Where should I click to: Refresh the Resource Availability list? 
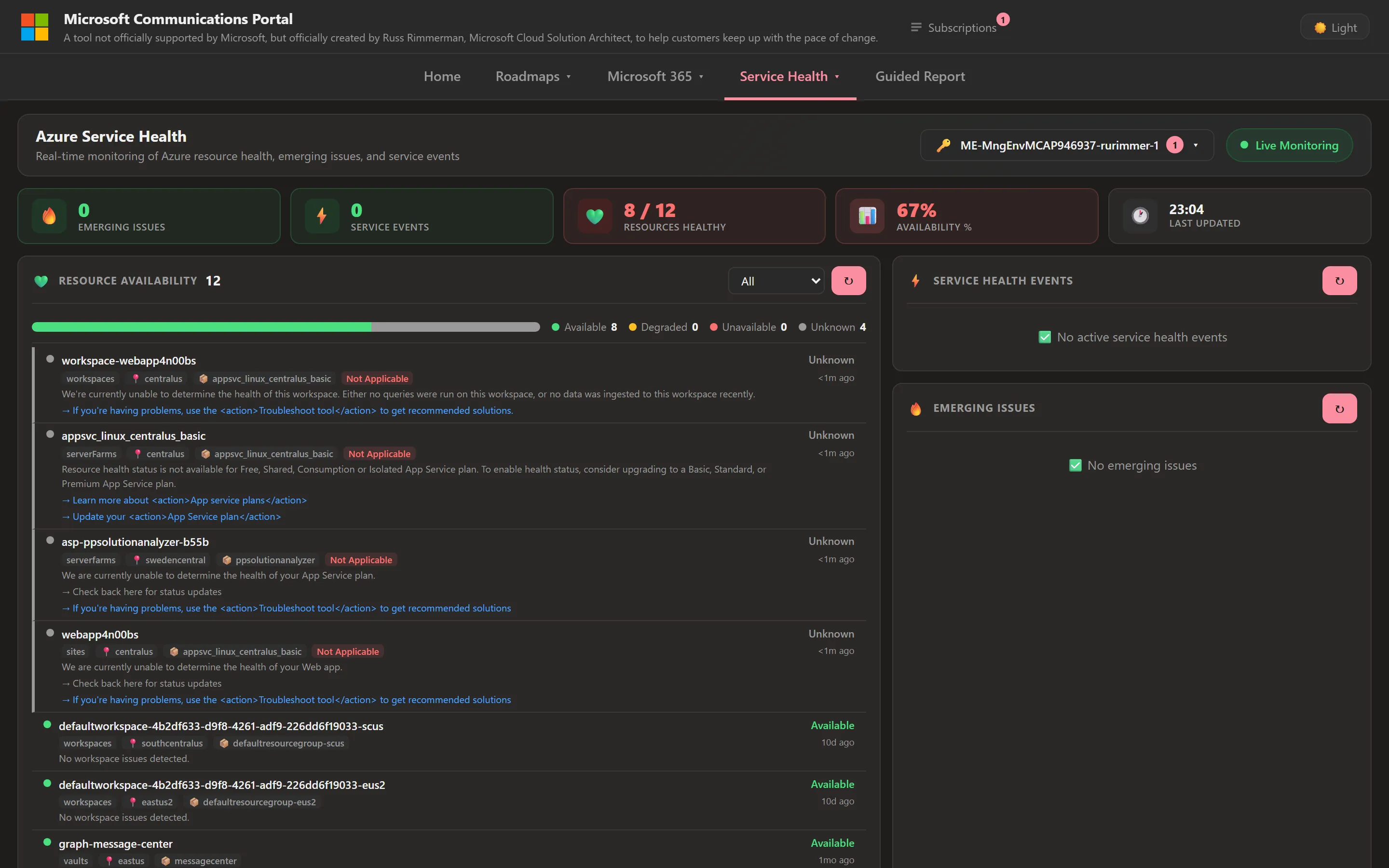(848, 281)
